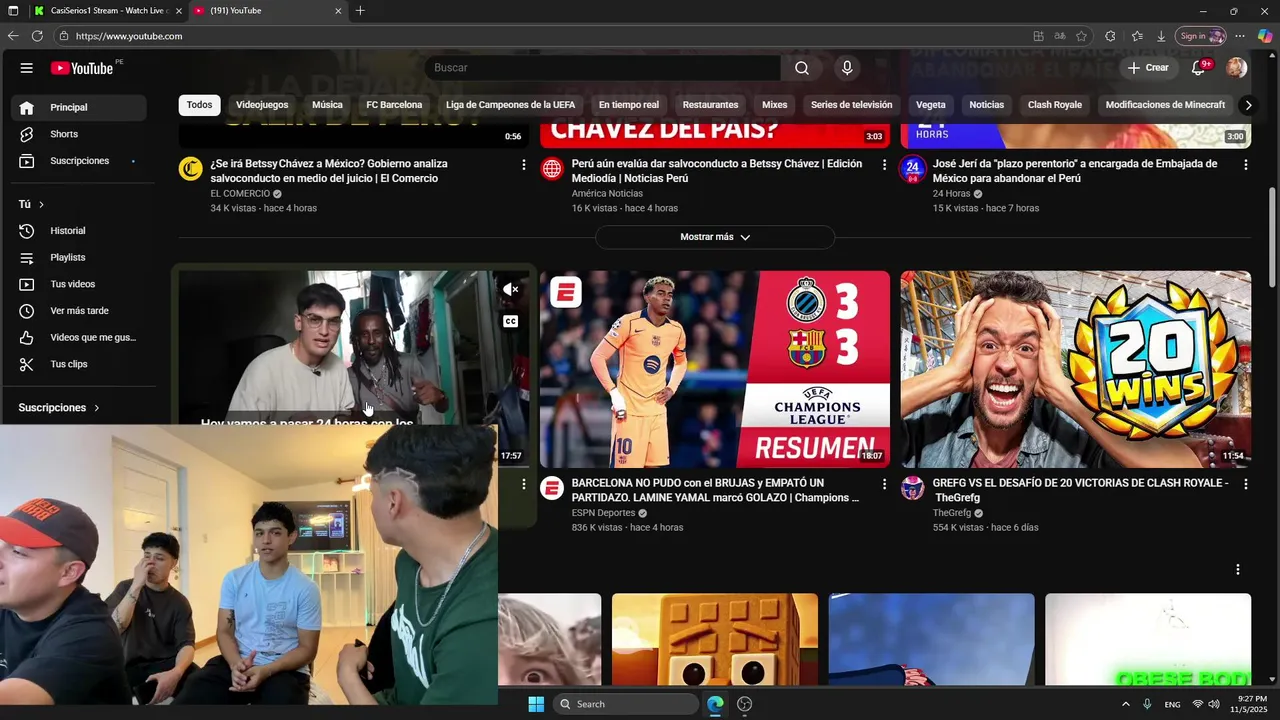Open options for the Betssy Chávez El Comercio video
1280x720 pixels.
click(x=523, y=164)
